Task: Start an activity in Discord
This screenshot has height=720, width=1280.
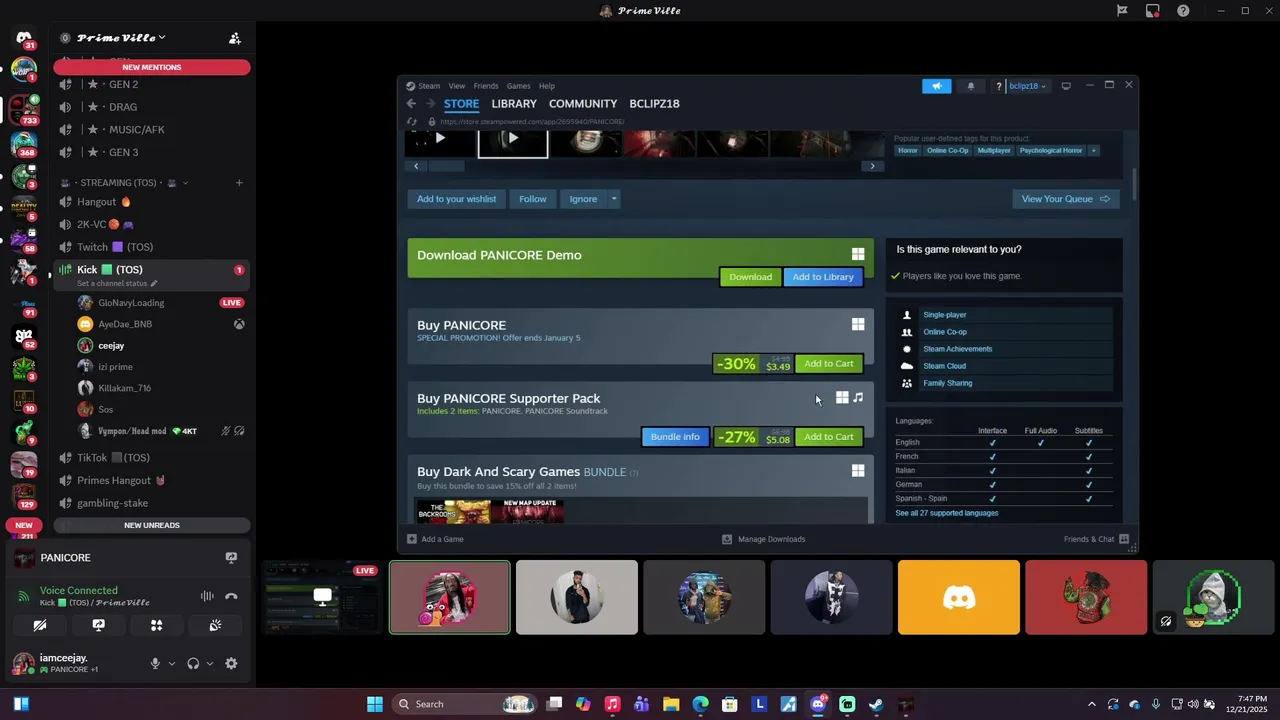Action: (x=156, y=625)
